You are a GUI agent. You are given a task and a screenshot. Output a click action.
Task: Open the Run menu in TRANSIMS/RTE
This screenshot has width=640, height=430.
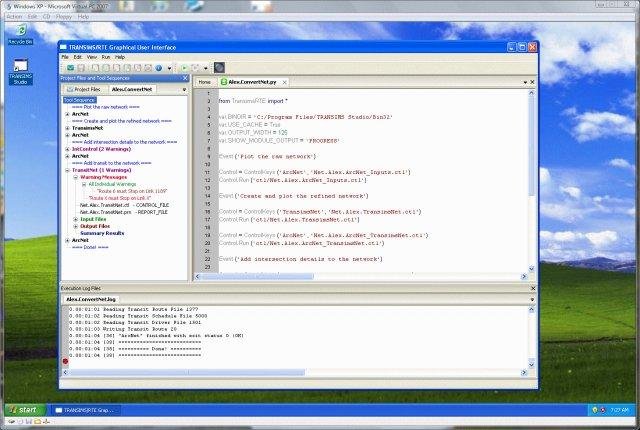click(106, 57)
